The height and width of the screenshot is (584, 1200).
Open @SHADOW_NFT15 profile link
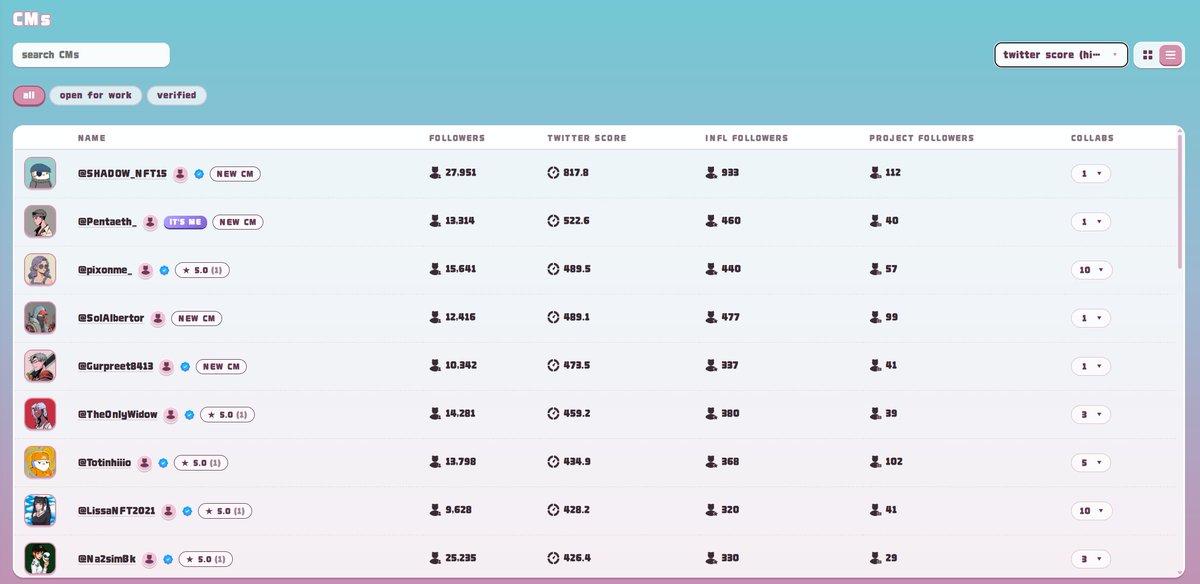pos(122,174)
